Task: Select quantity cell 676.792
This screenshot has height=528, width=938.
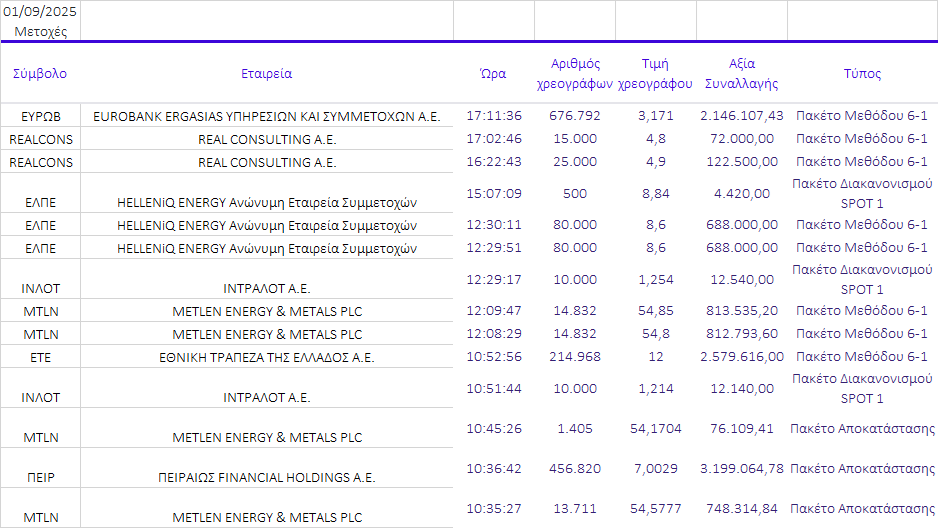Action: click(x=575, y=115)
